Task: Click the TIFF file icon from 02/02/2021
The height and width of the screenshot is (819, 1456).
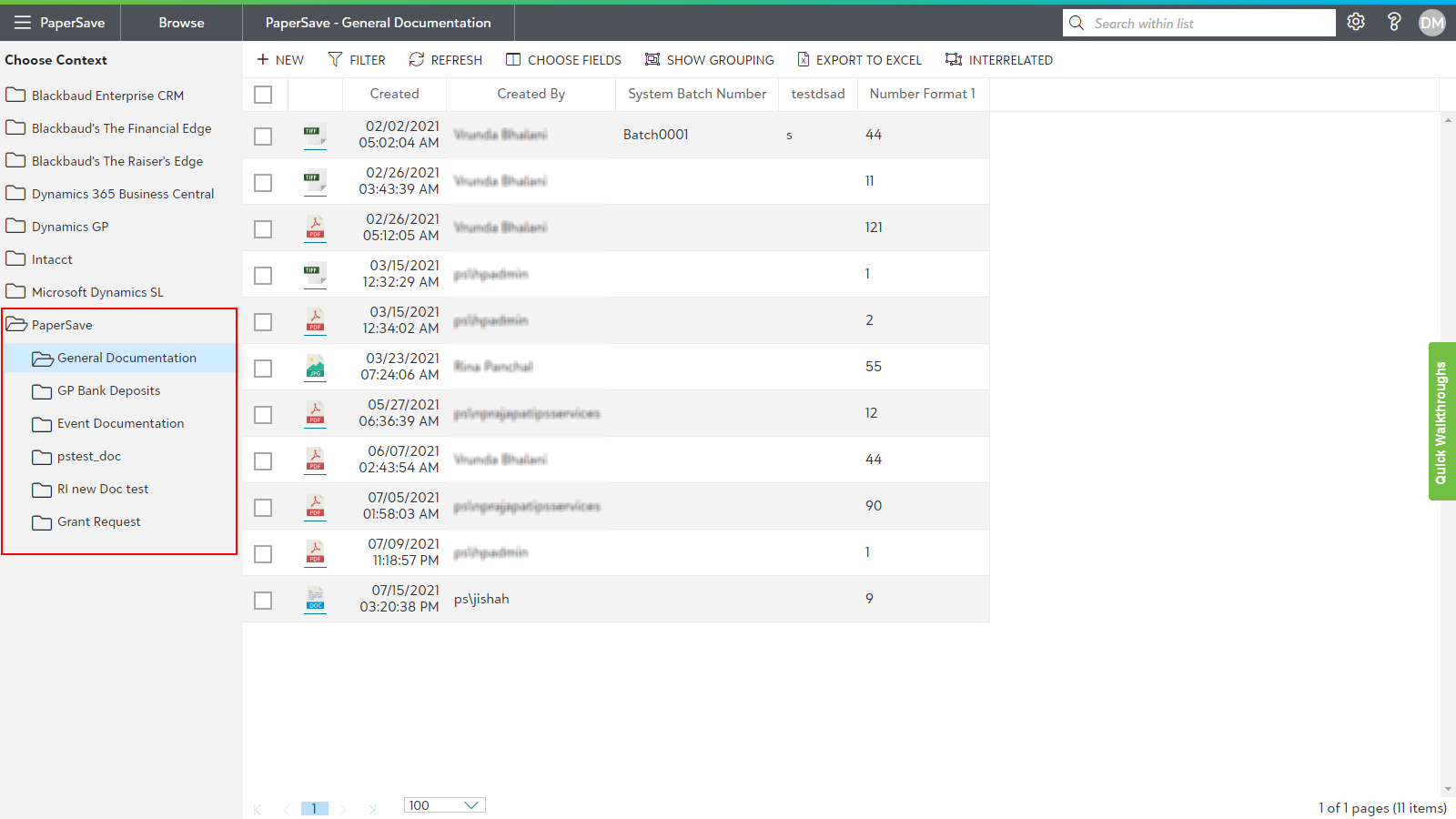Action: point(315,135)
